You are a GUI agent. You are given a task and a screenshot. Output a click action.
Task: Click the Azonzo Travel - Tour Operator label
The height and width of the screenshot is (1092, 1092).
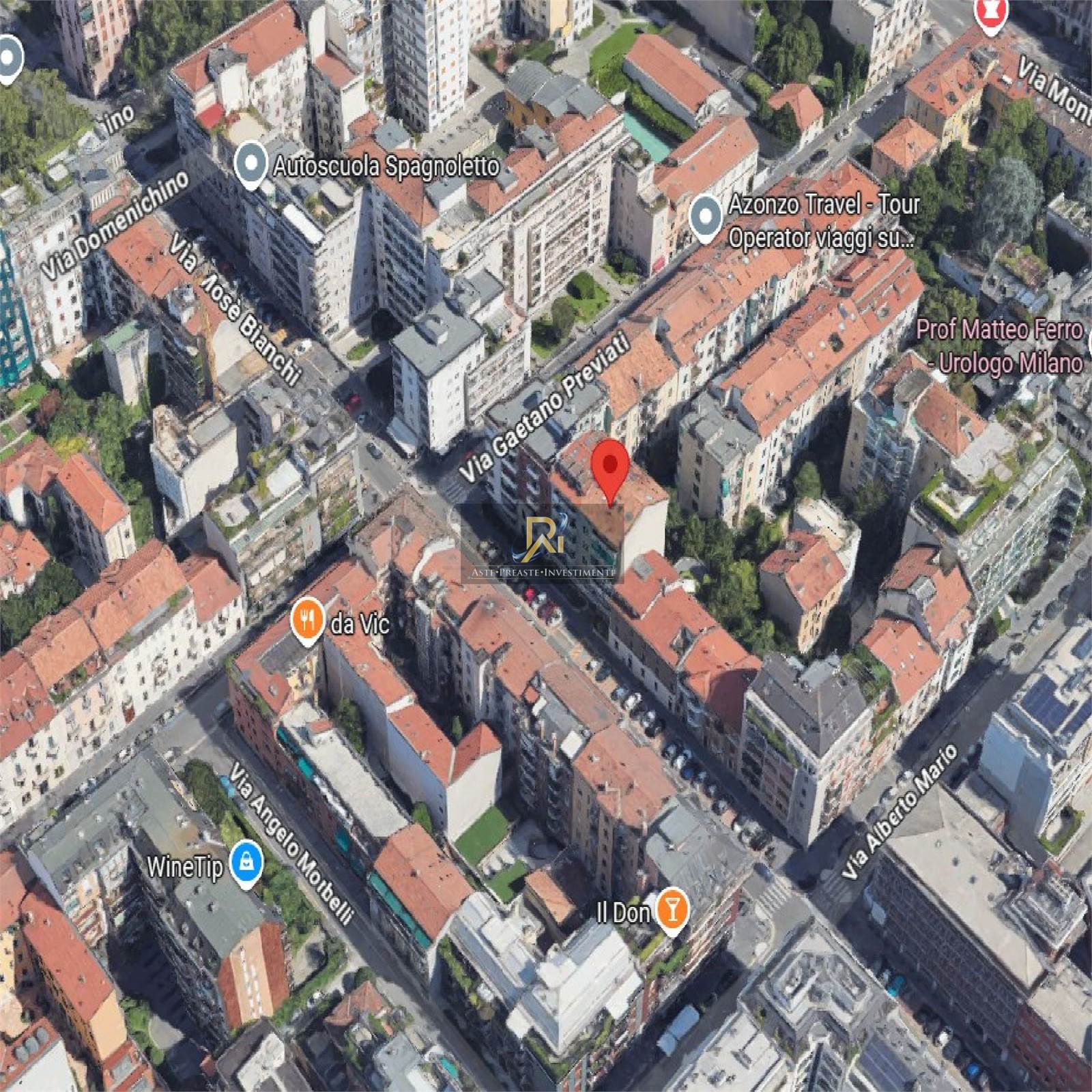pos(823,220)
